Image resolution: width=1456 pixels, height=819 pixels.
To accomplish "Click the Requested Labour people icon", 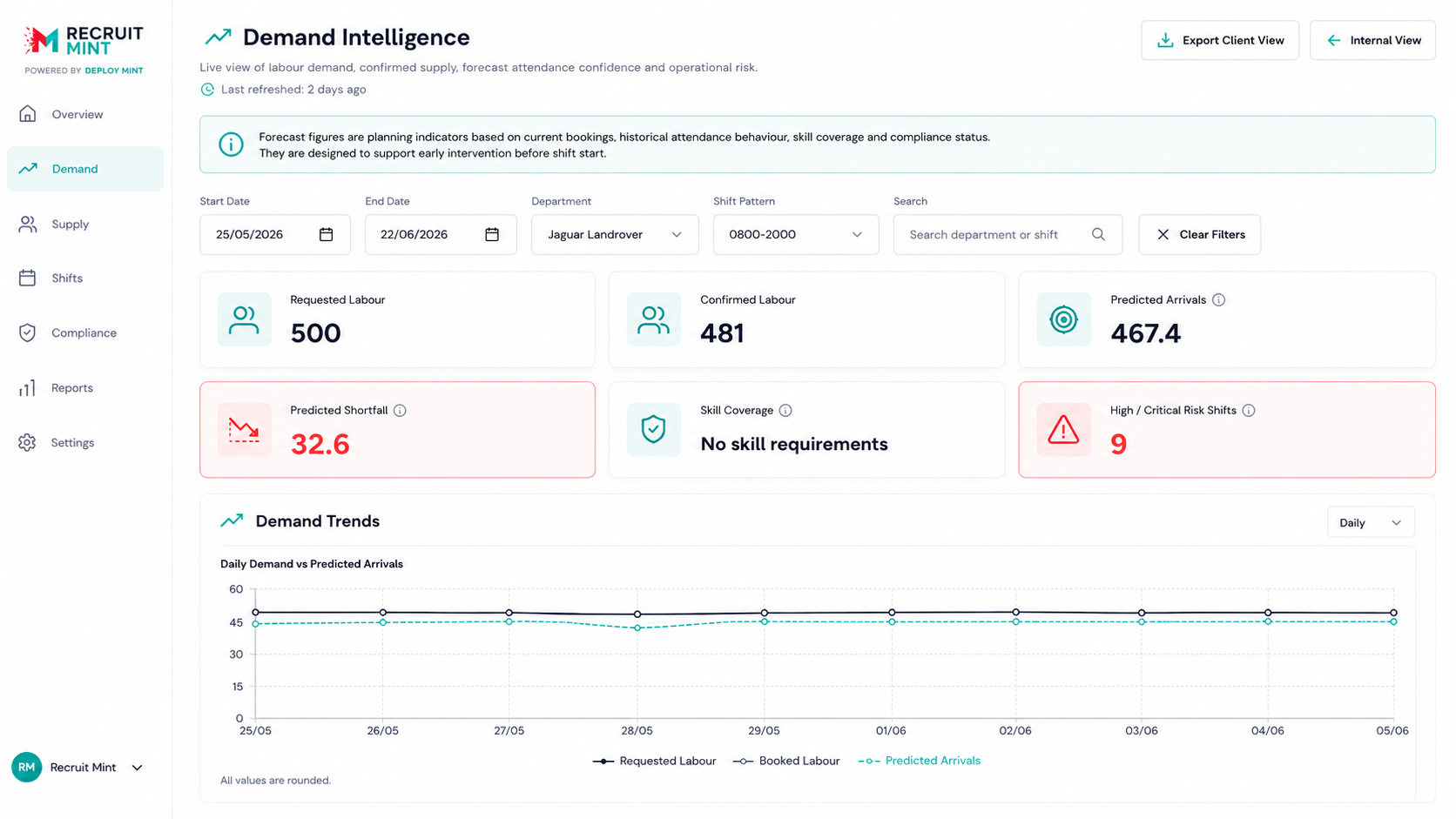I will (x=244, y=319).
